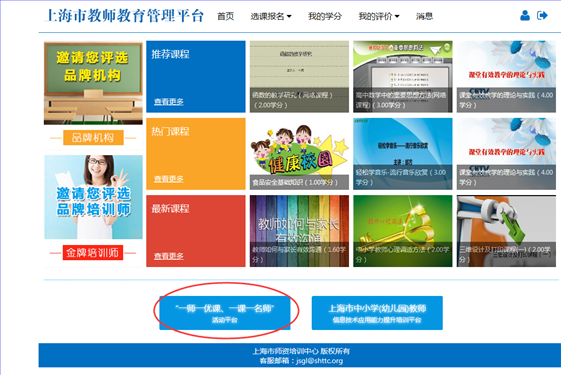
Task: Open 教师如何与家长有效沟通 course thumbnail
Action: coord(299,231)
